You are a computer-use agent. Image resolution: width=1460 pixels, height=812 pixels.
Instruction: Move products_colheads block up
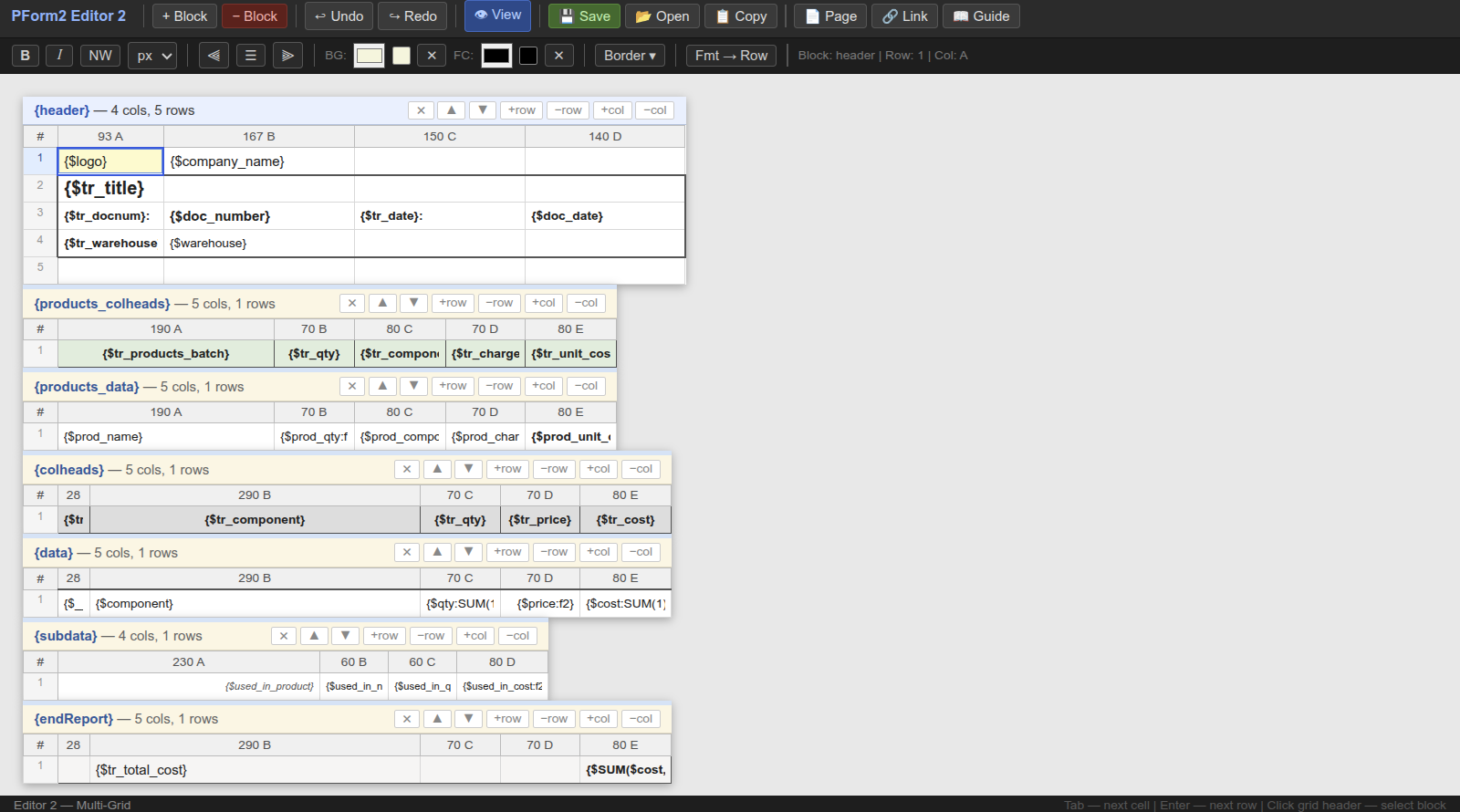383,303
